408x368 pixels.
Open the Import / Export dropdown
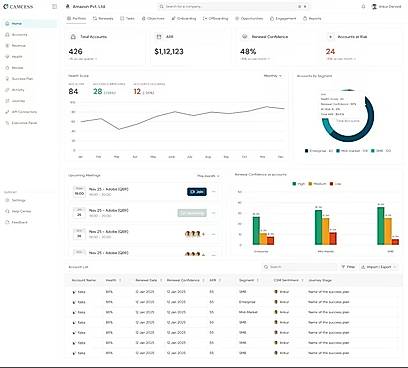pyautogui.click(x=378, y=267)
